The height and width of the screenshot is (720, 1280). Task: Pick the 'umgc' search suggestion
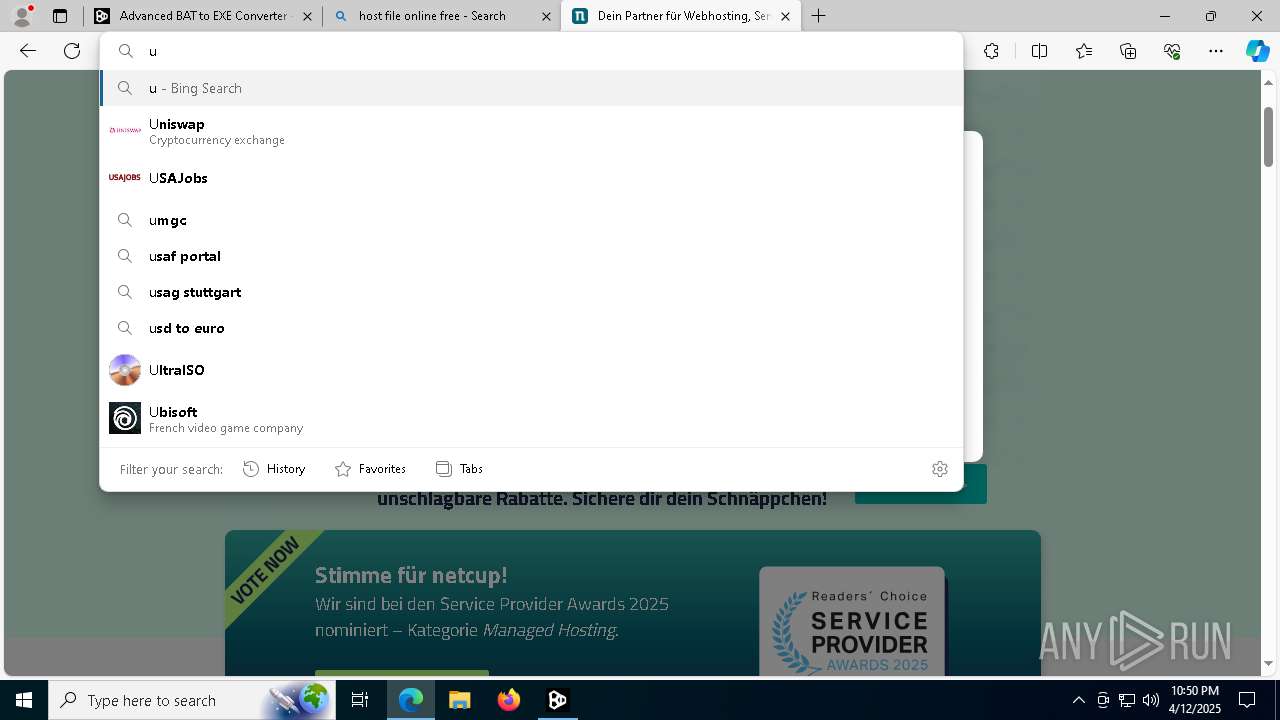pyautogui.click(x=531, y=220)
